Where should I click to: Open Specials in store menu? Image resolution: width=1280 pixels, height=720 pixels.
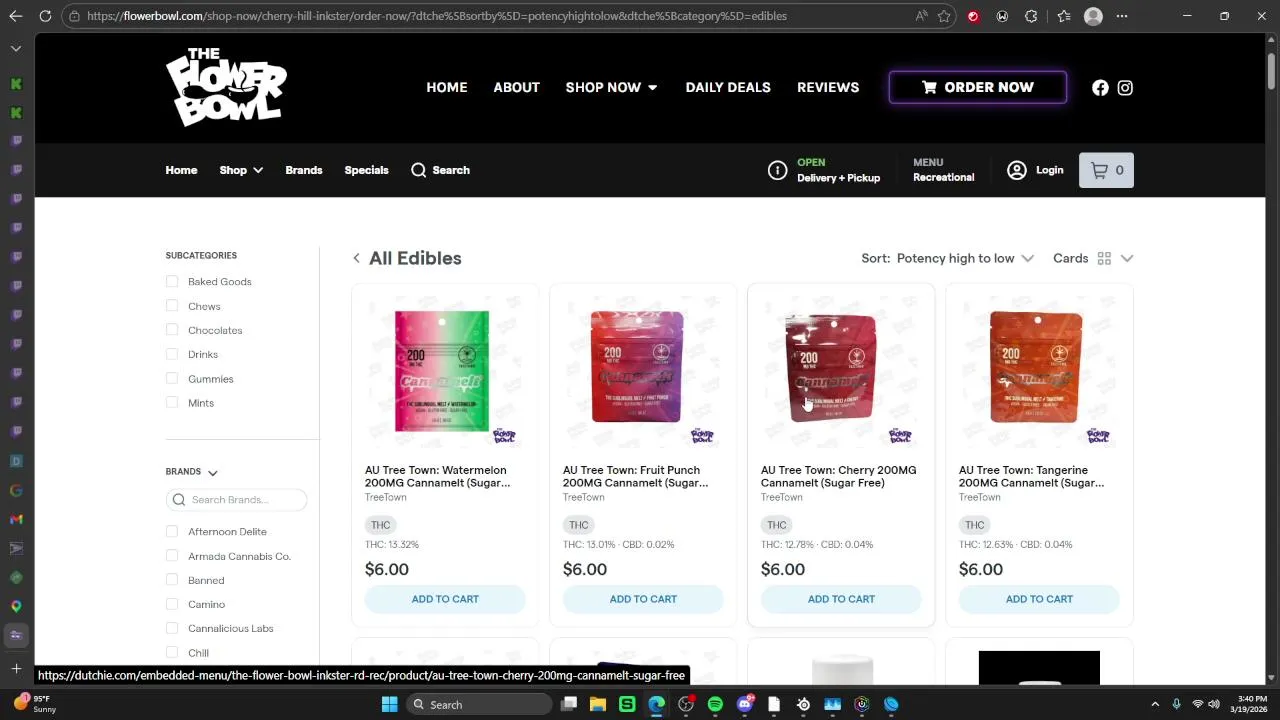[x=366, y=170]
